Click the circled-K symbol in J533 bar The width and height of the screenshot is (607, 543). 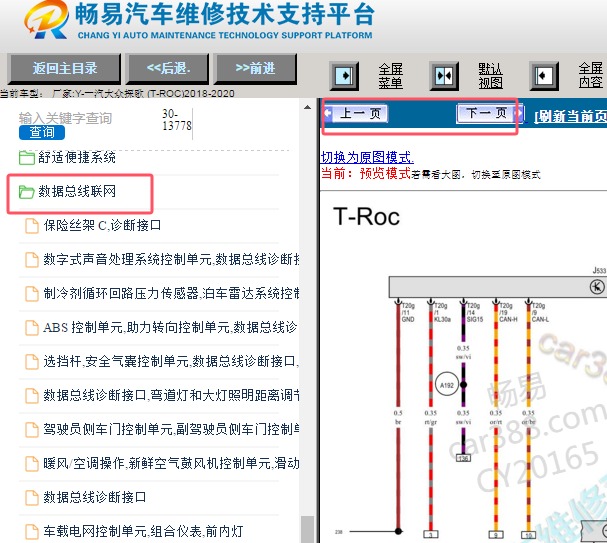pyautogui.click(x=597, y=287)
